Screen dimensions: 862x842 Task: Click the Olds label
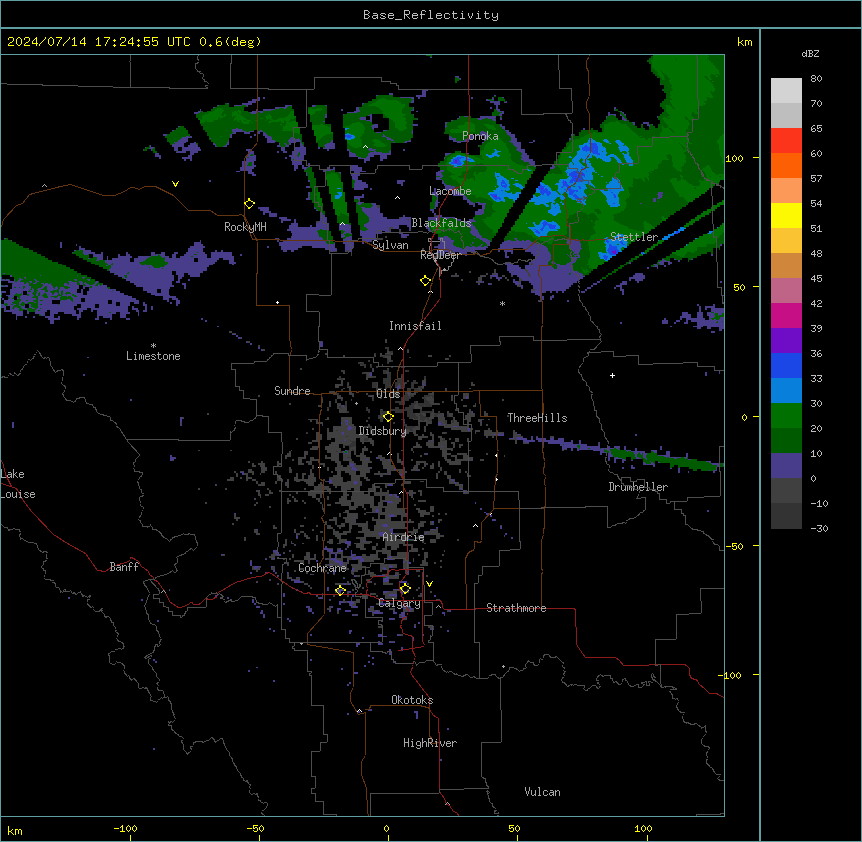tap(388, 394)
